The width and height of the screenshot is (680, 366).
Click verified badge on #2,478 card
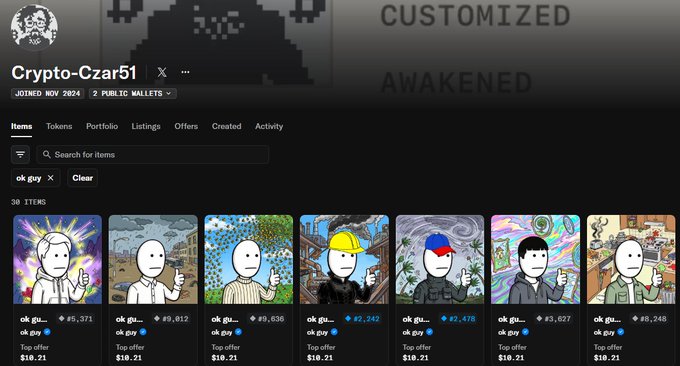click(429, 332)
